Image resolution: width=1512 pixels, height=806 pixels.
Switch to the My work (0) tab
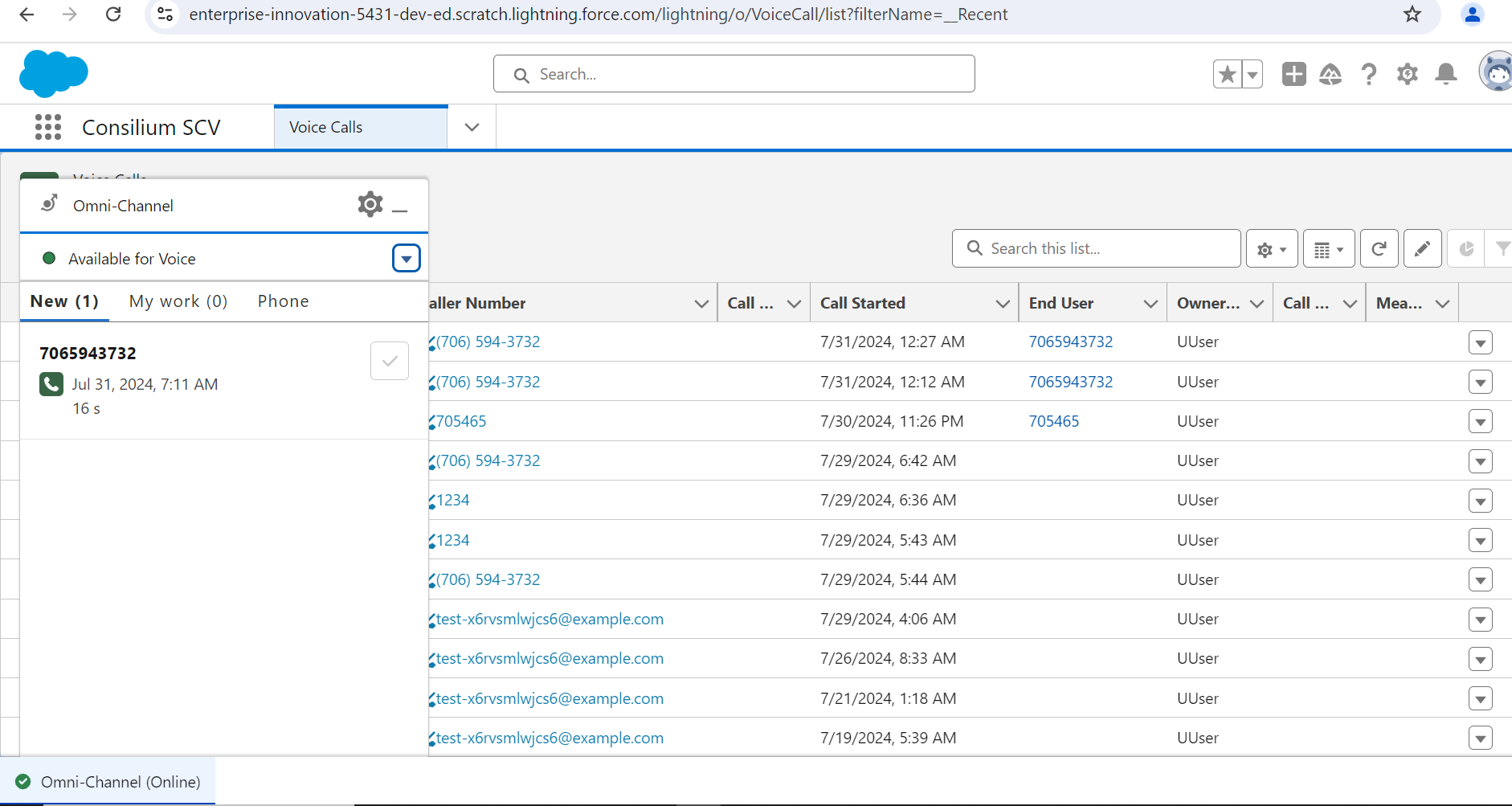pyautogui.click(x=178, y=301)
